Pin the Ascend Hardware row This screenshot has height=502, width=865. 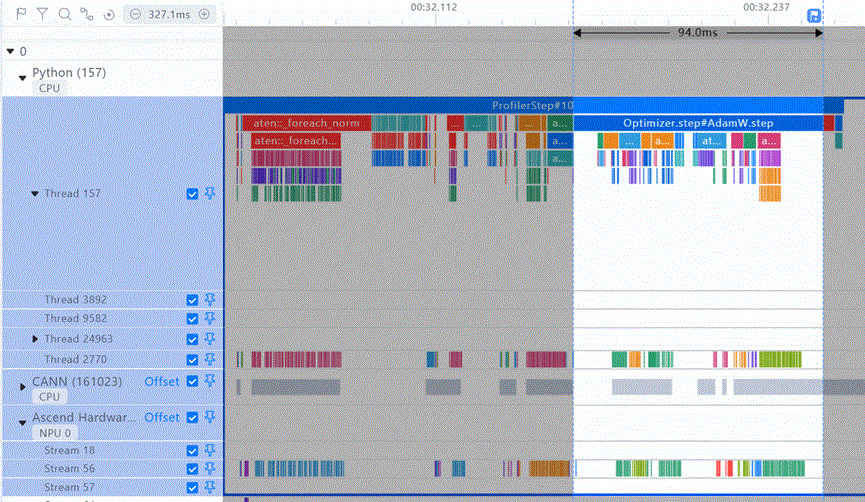coord(210,417)
